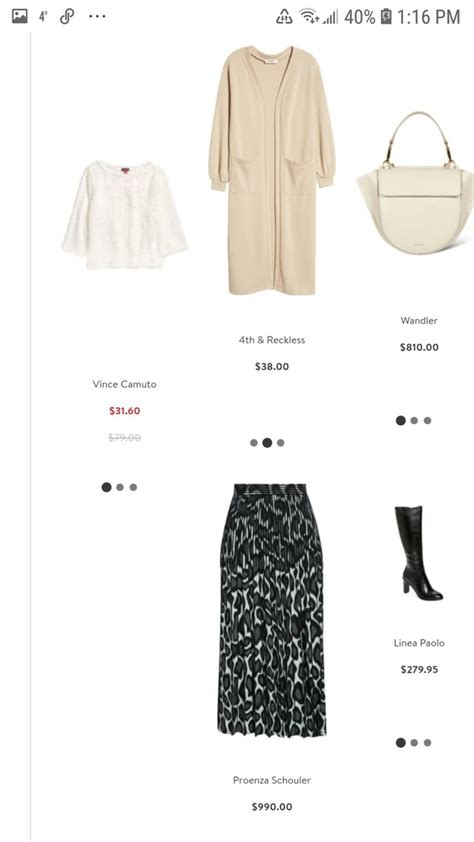Select first carousel dot under 4th & Reckless
The height and width of the screenshot is (842, 474).
click(254, 443)
